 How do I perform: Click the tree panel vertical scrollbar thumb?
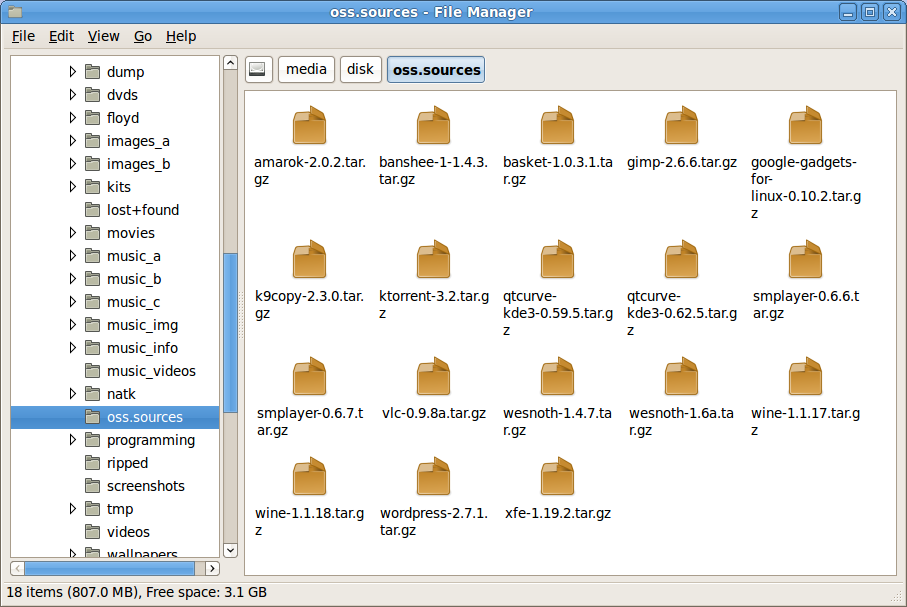coord(230,333)
